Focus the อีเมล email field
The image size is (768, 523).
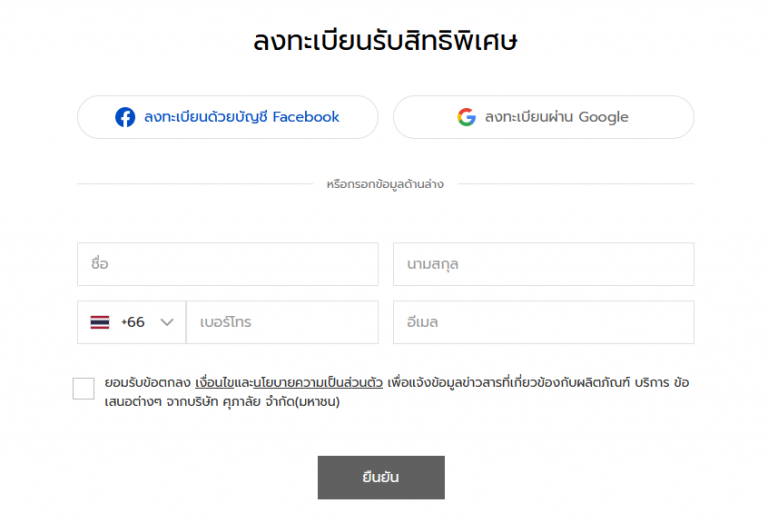[544, 322]
